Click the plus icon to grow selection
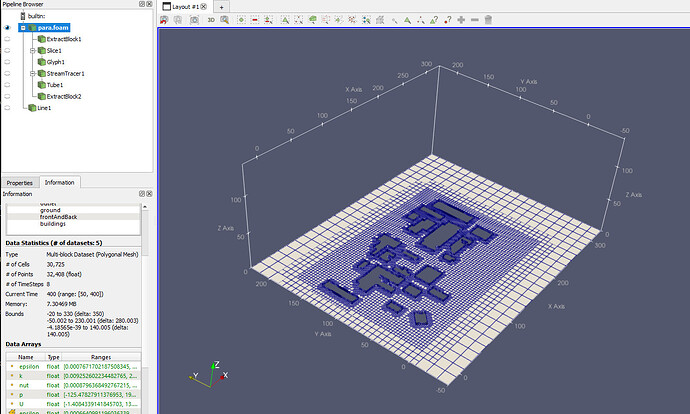Viewport: 690px width, 414px height. [x=461, y=20]
